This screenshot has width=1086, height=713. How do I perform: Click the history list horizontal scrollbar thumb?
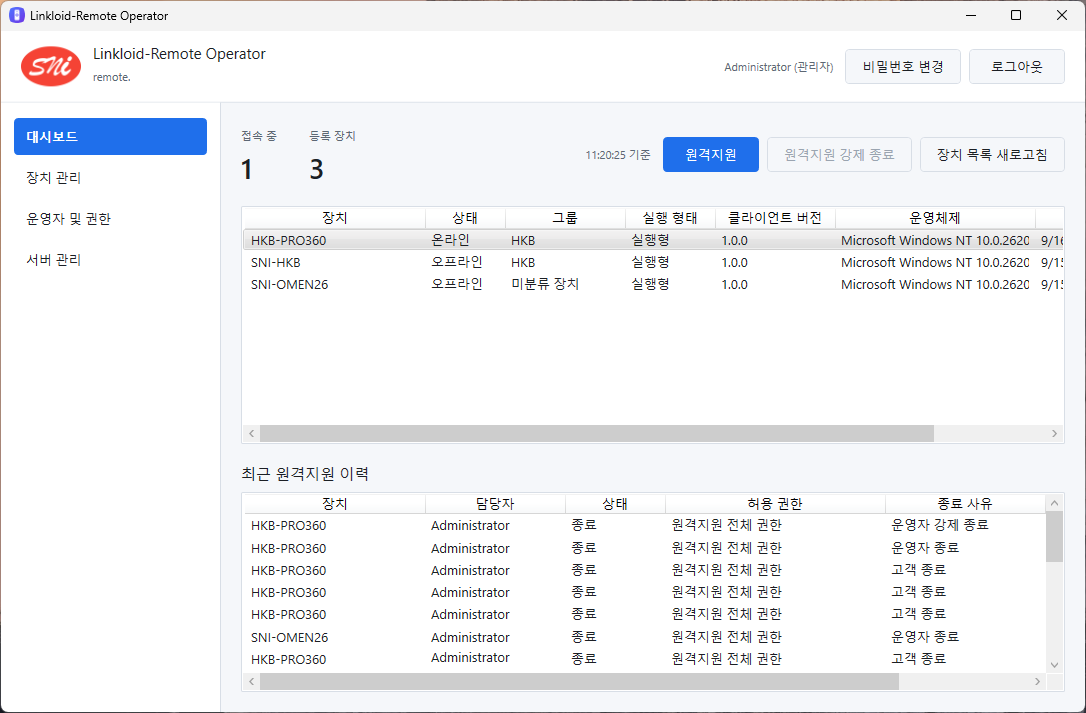[579, 682]
